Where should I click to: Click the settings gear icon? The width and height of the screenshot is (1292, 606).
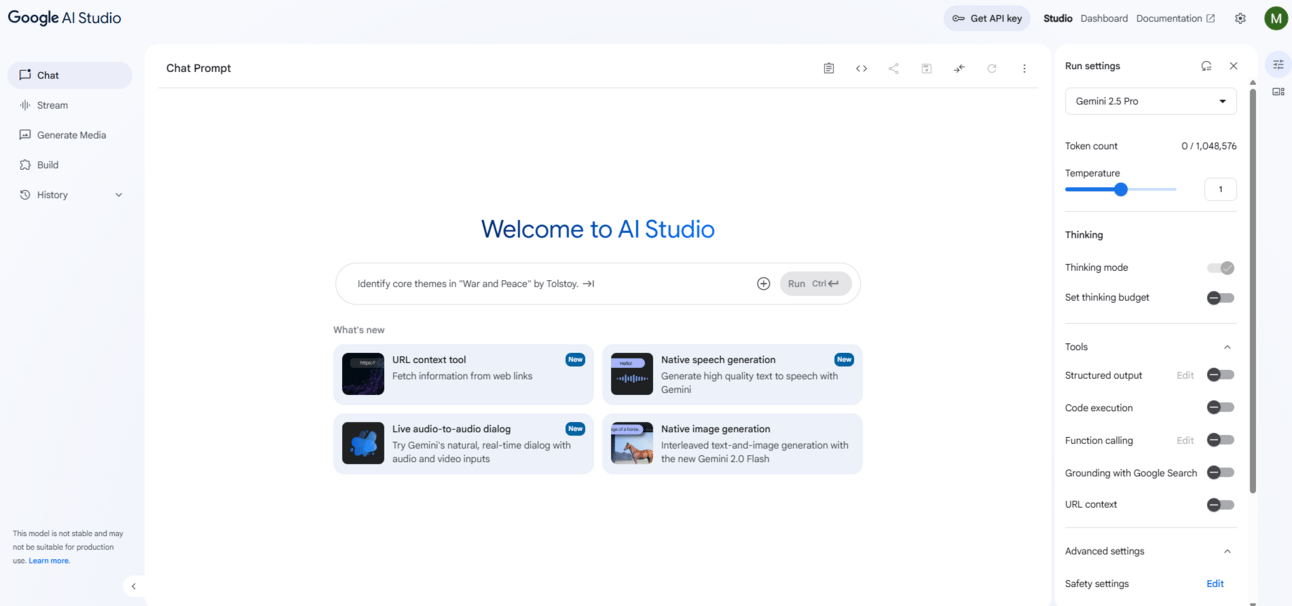point(1240,18)
